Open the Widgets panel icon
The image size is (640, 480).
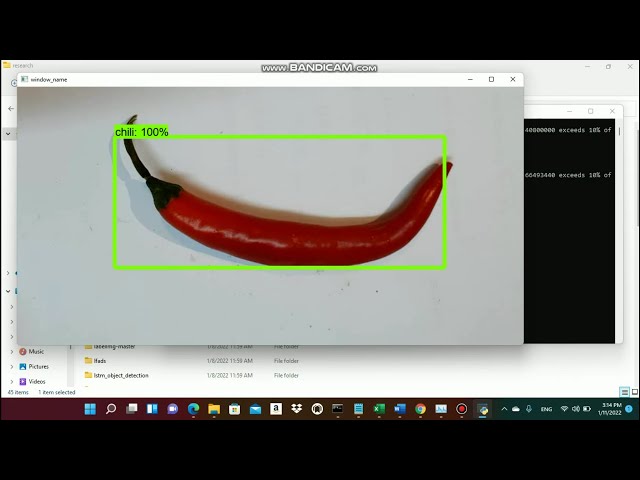pyautogui.click(x=152, y=409)
